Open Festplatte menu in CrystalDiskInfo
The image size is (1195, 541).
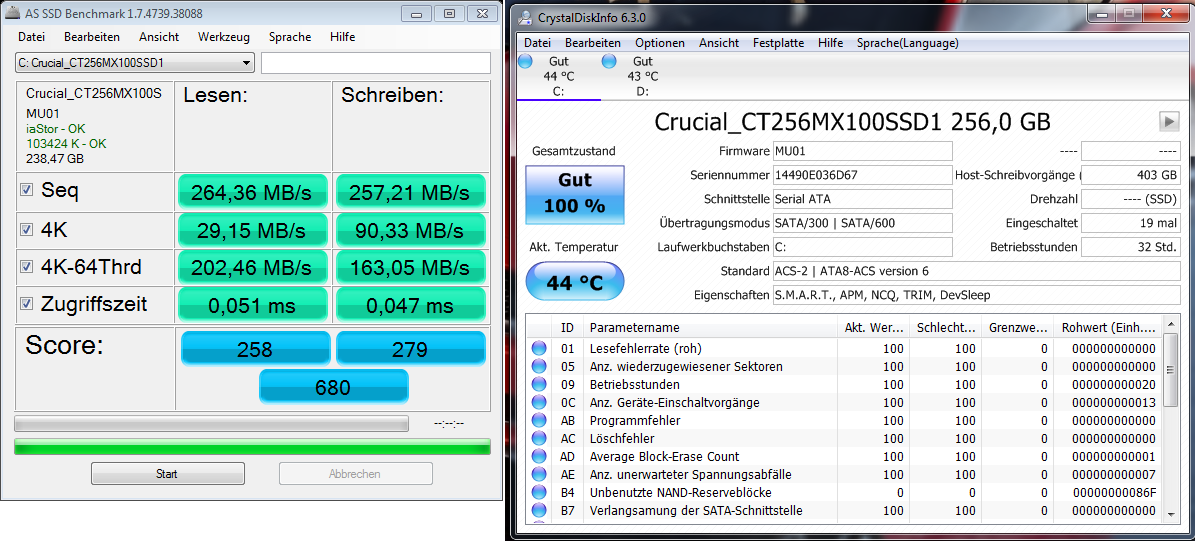tap(778, 43)
